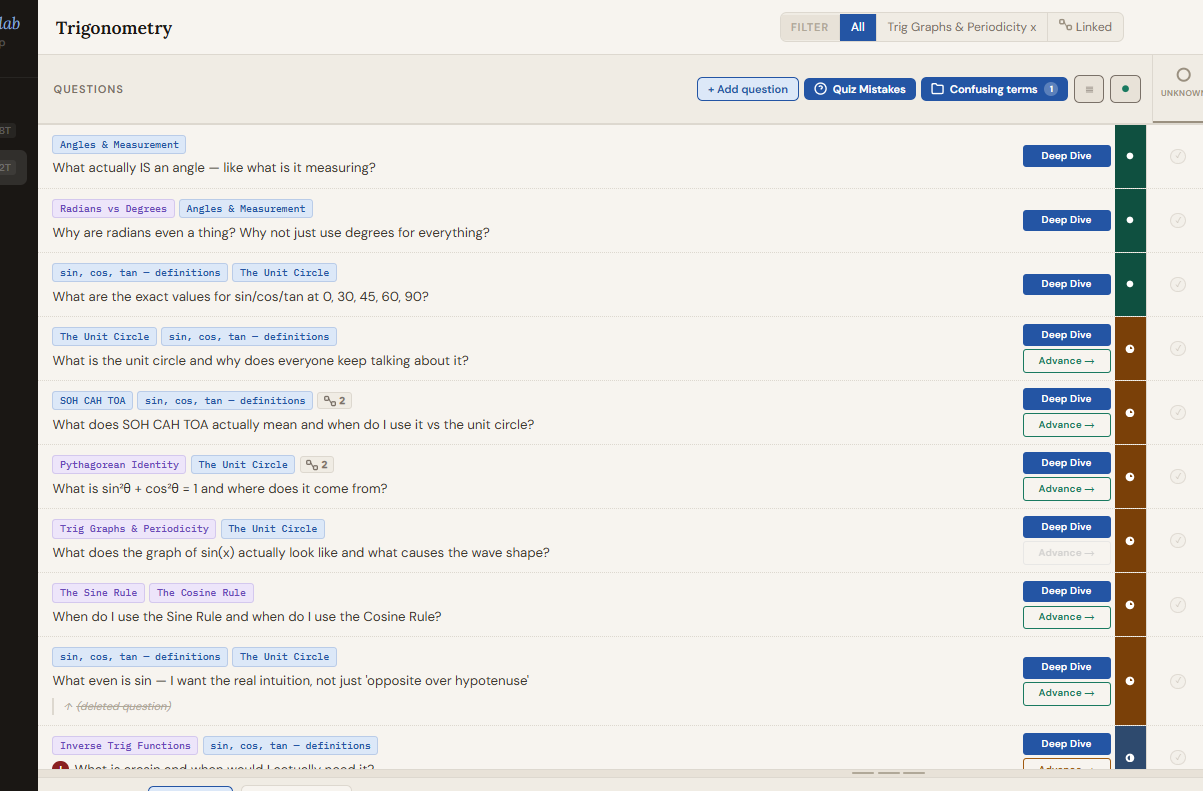Image resolution: width=1203 pixels, height=791 pixels.
Task: Click the progress icon on the Sine Rule question
Action: coord(1130,605)
